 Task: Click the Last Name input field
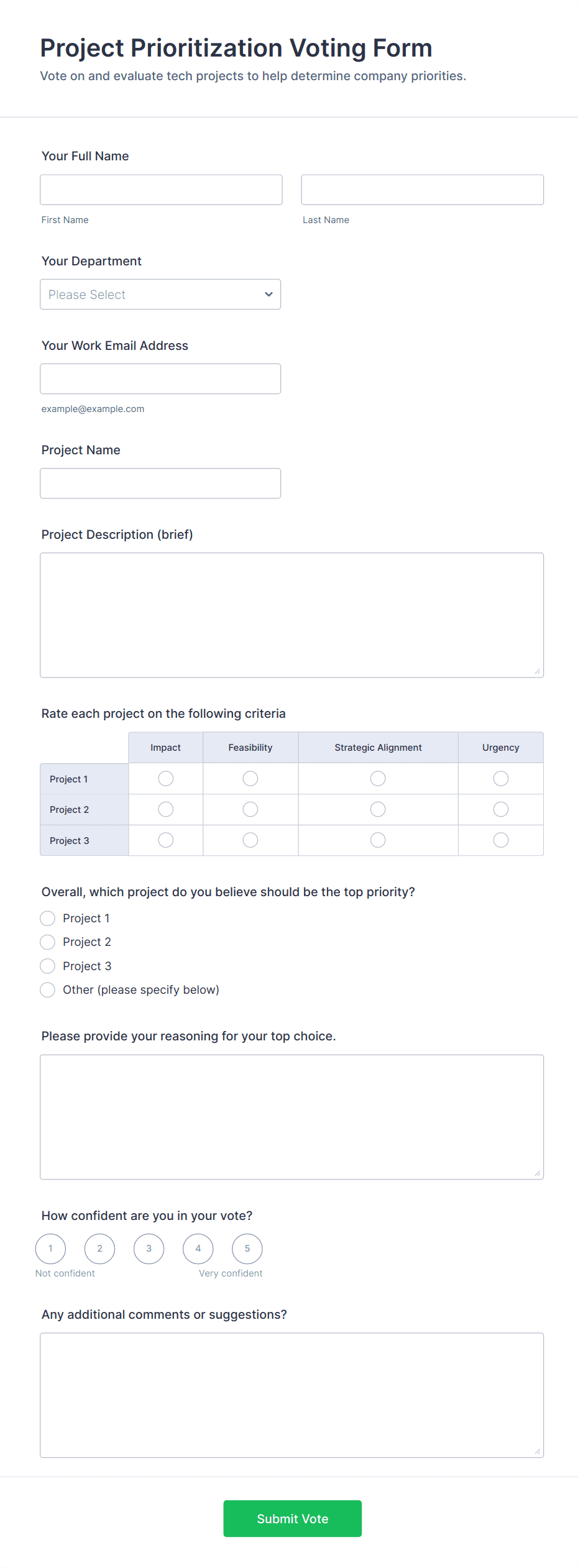tap(422, 190)
